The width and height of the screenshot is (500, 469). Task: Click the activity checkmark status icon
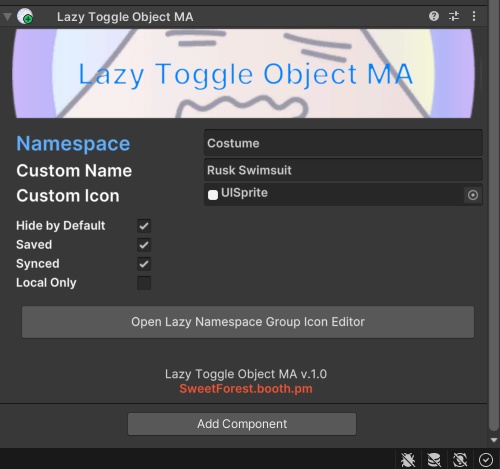coord(486,460)
